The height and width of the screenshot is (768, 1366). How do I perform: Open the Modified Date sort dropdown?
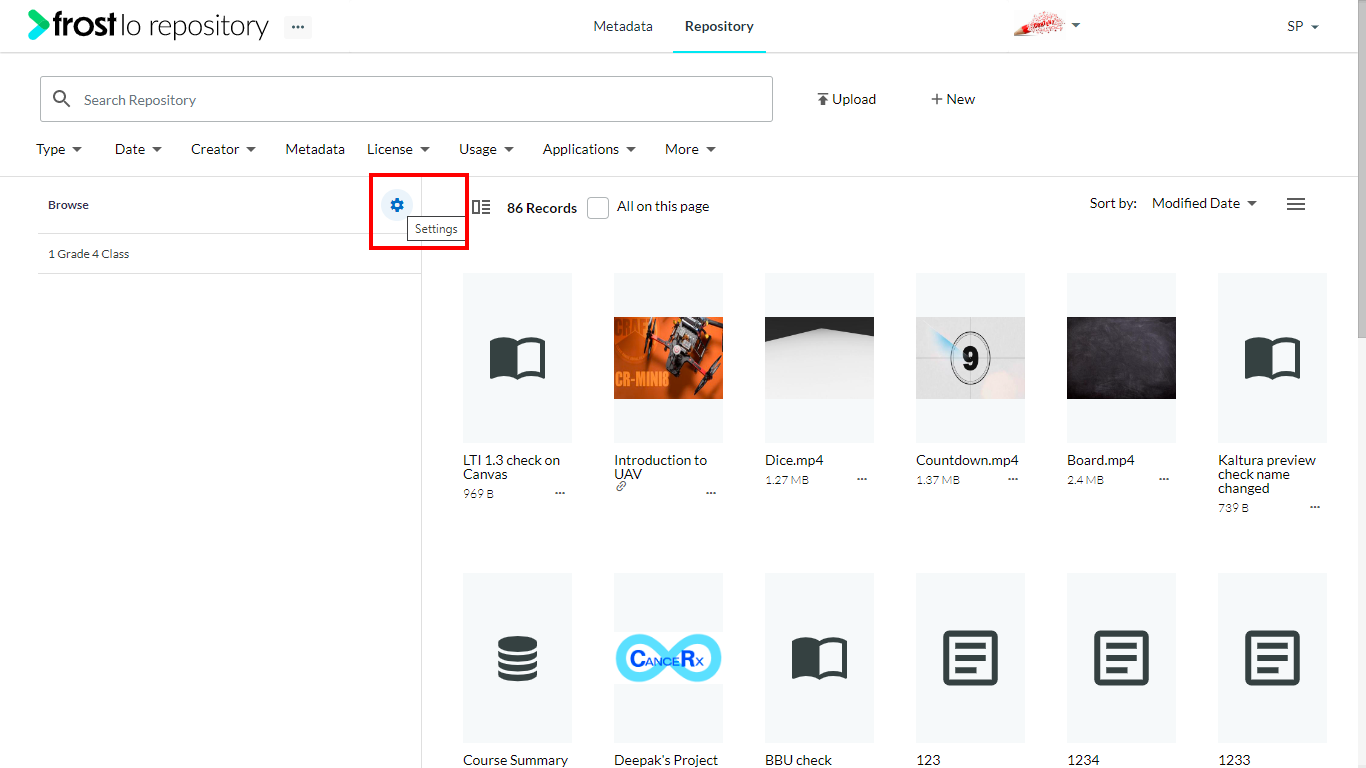click(x=1204, y=203)
